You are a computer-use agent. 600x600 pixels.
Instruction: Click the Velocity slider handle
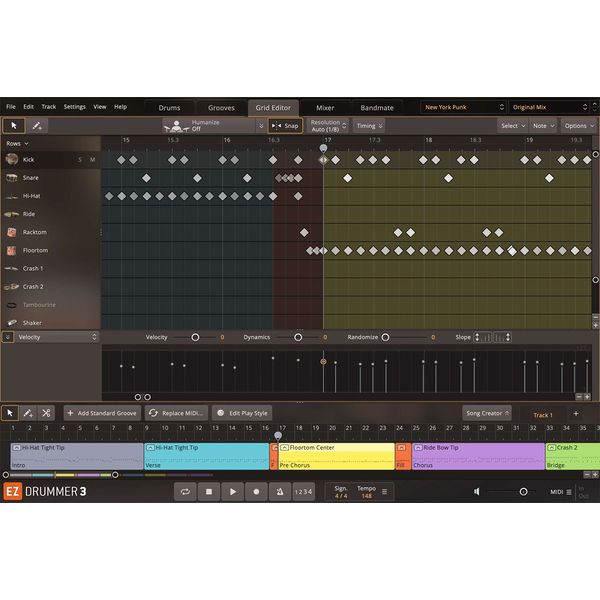coord(195,337)
